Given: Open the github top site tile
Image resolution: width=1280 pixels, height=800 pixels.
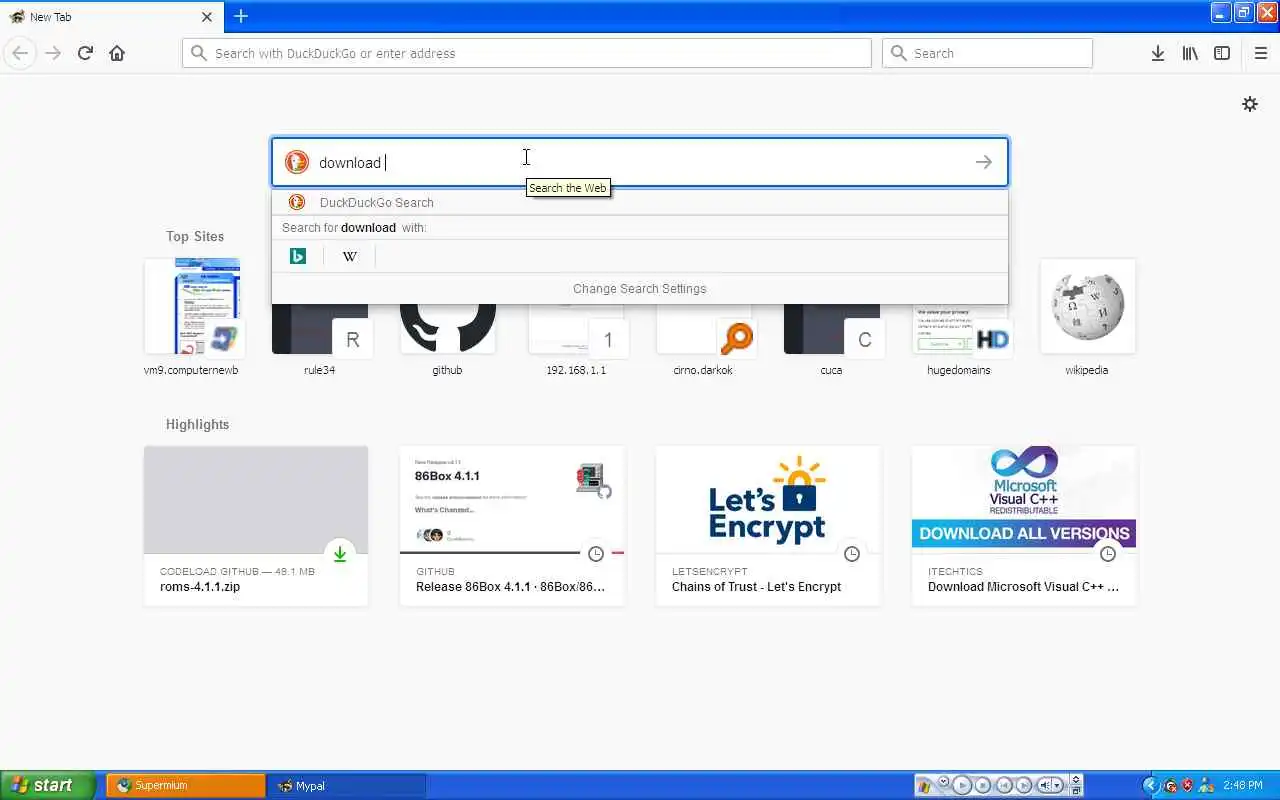Looking at the screenshot, I should (x=448, y=340).
